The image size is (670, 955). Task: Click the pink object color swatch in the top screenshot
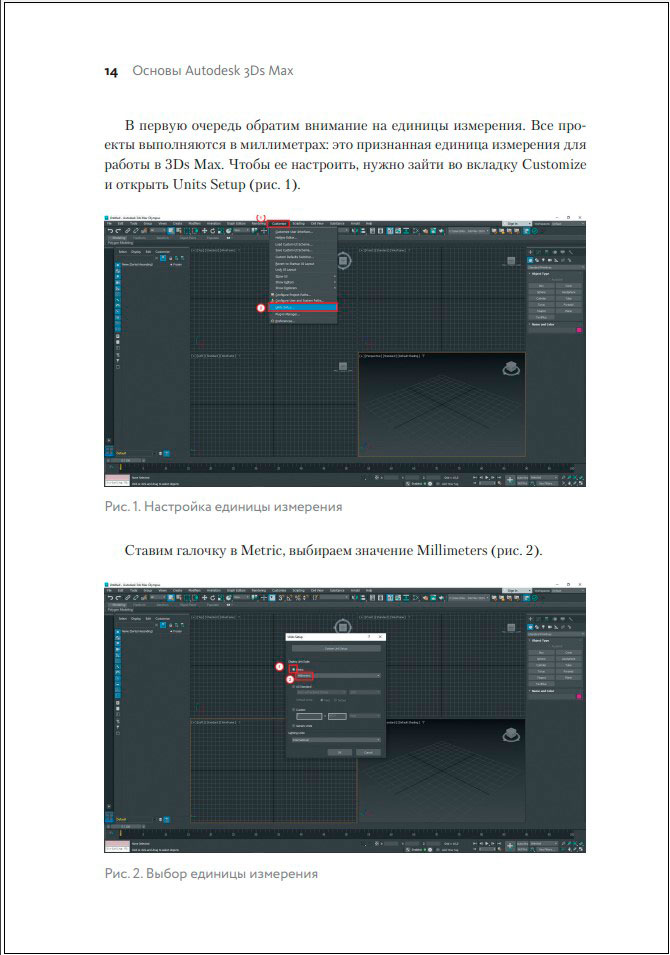tap(579, 329)
